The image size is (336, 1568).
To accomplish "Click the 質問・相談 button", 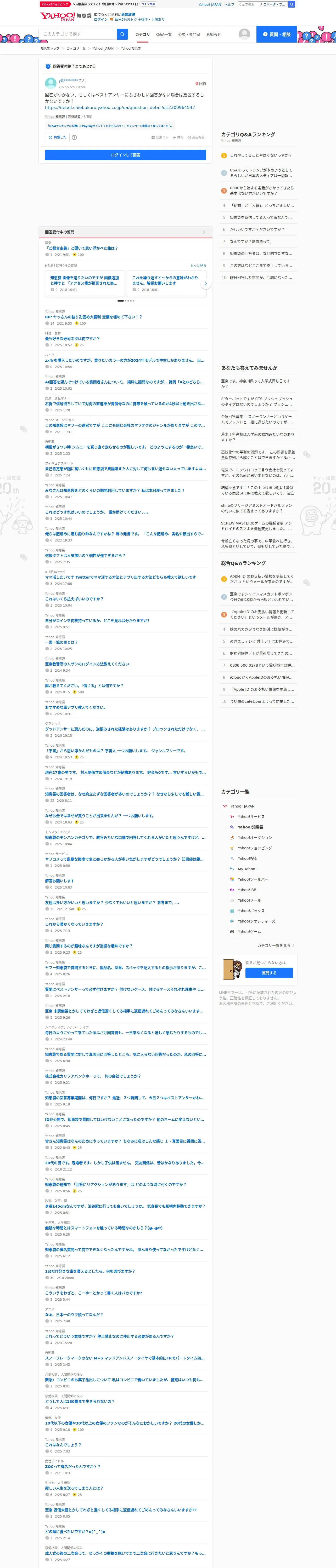I will click(276, 34).
